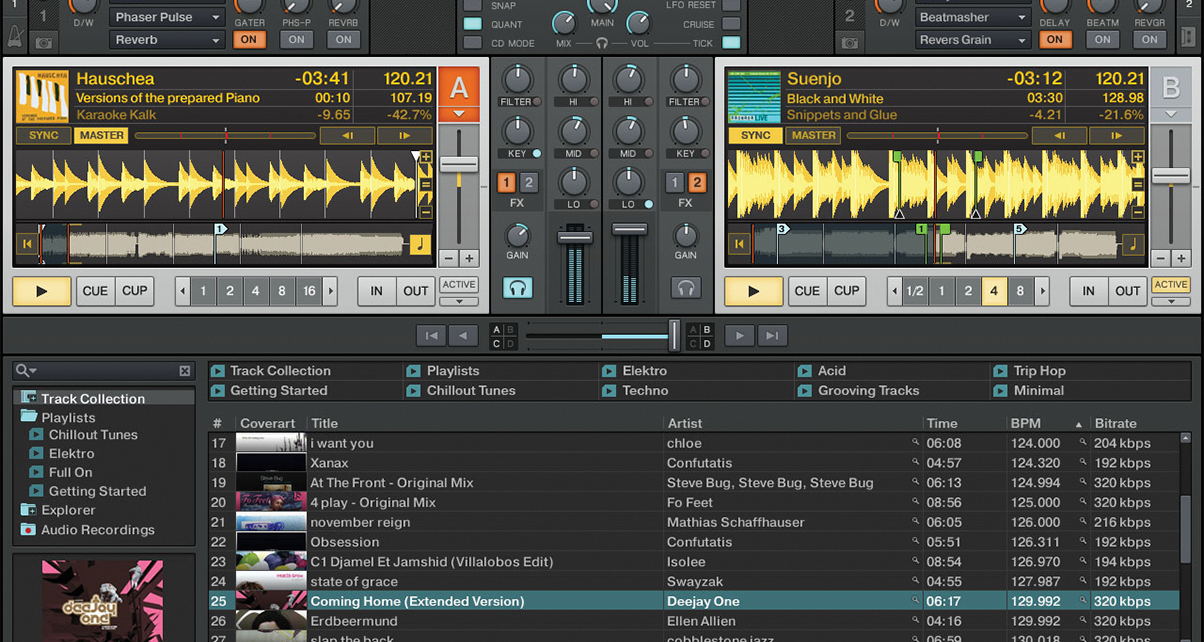
Task: Click the skip-to-start icon in the bottom transport bar
Action: [430, 335]
